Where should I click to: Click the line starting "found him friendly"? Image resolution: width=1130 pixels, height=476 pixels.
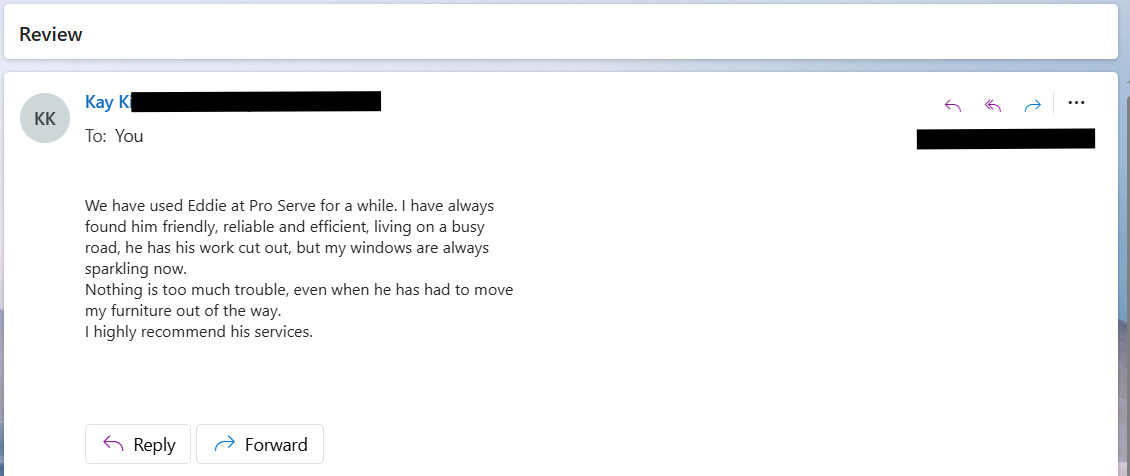[285, 227]
